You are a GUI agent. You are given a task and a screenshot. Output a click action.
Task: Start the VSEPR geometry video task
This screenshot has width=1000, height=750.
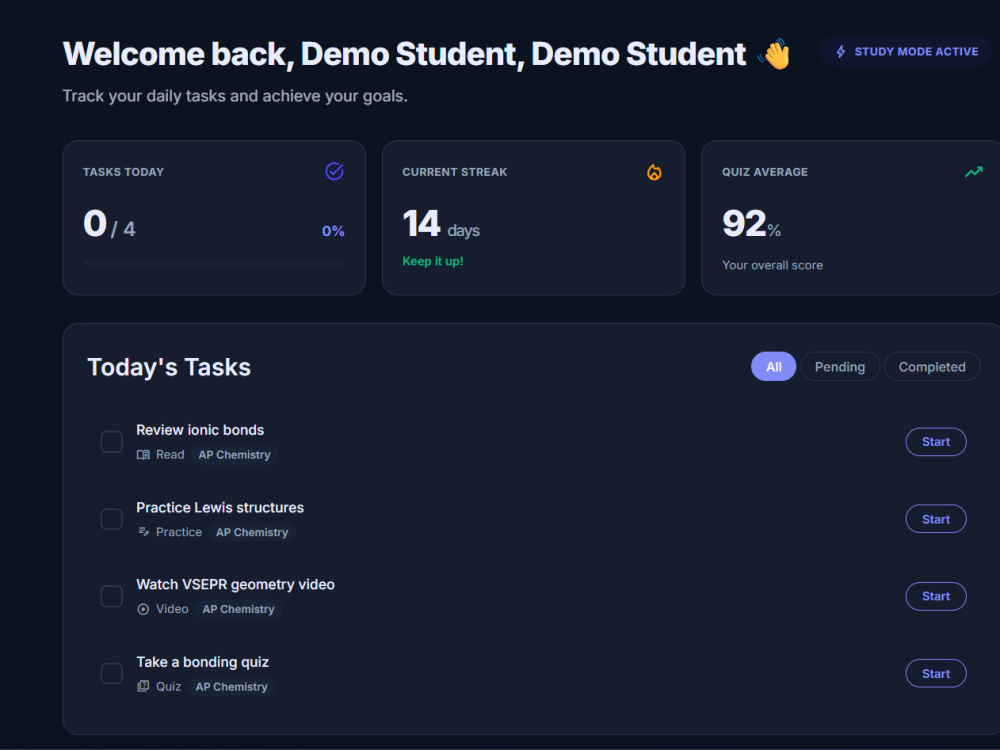pos(936,596)
